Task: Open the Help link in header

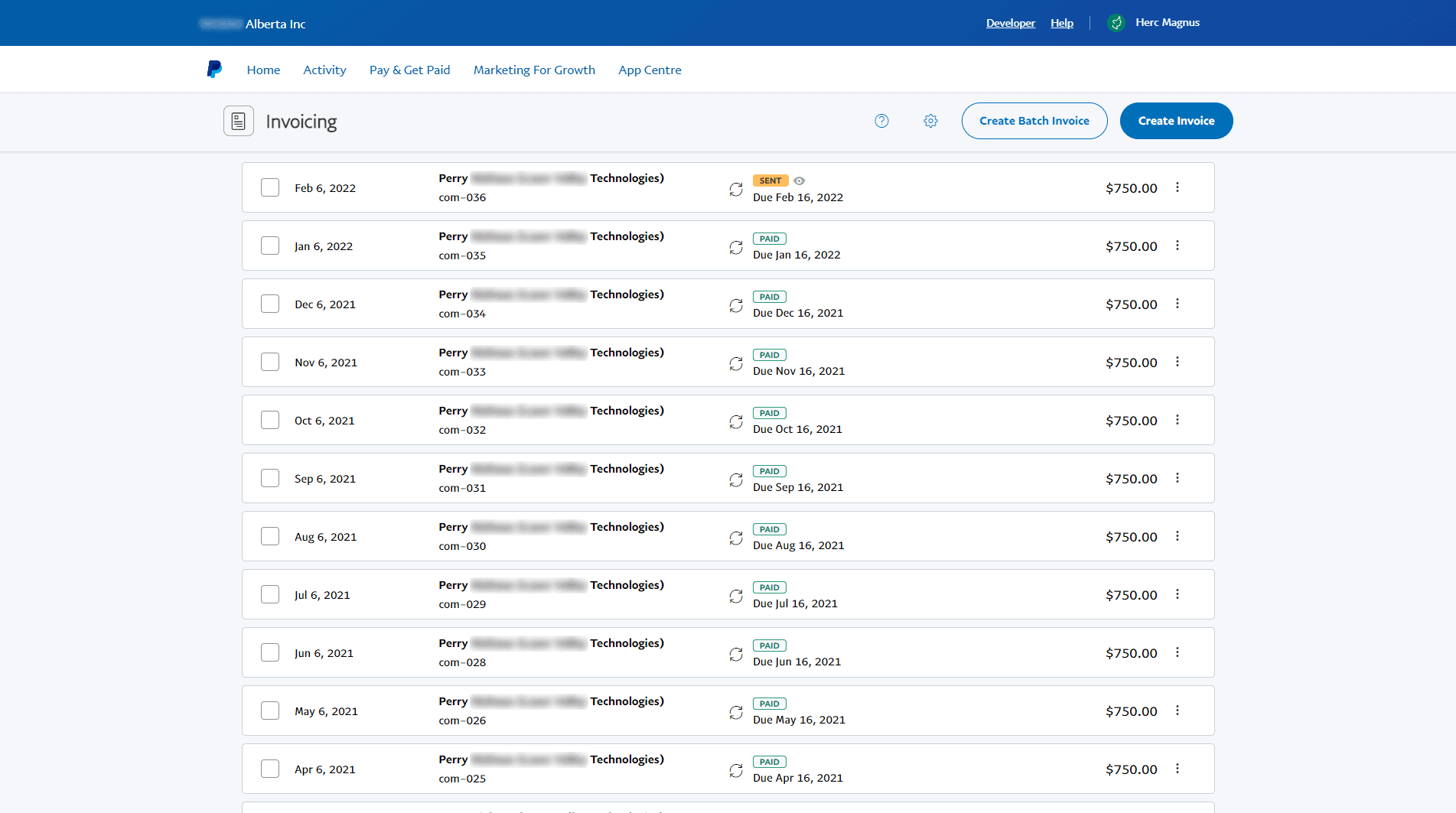Action: [x=1061, y=23]
